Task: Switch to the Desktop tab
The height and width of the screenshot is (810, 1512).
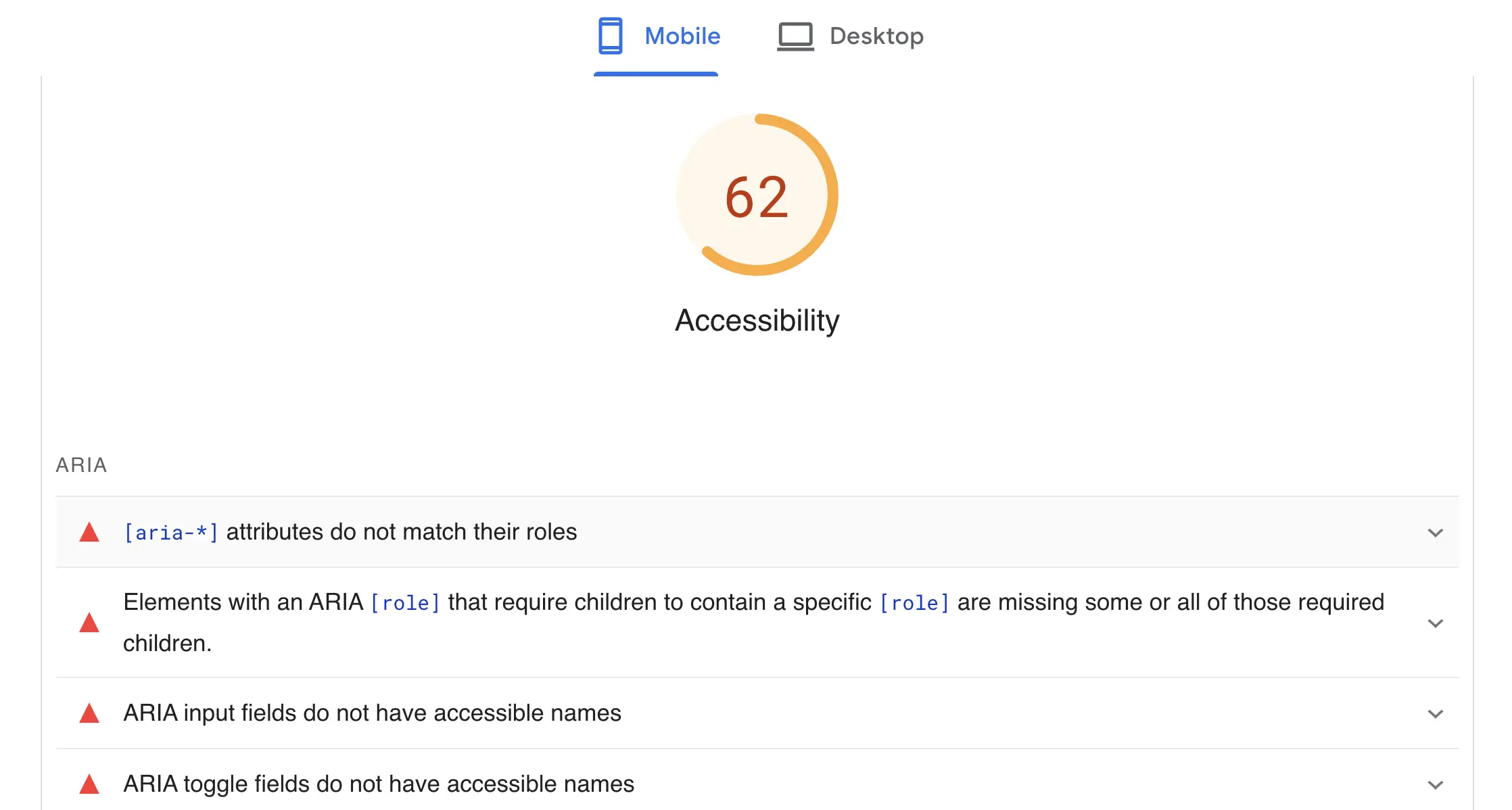Action: click(x=876, y=36)
